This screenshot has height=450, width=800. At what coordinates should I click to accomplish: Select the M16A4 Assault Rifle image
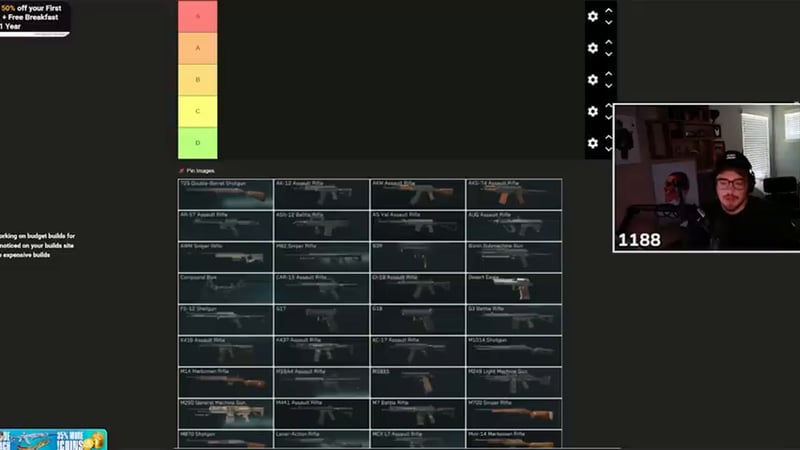tap(321, 382)
